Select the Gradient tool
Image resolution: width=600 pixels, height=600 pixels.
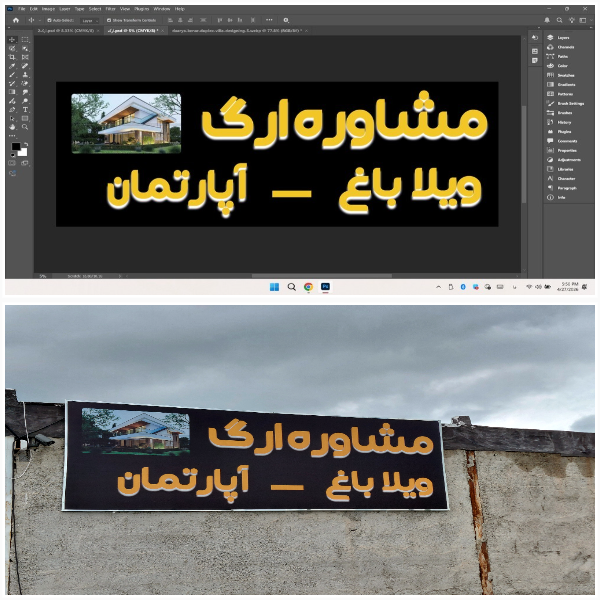click(12, 92)
